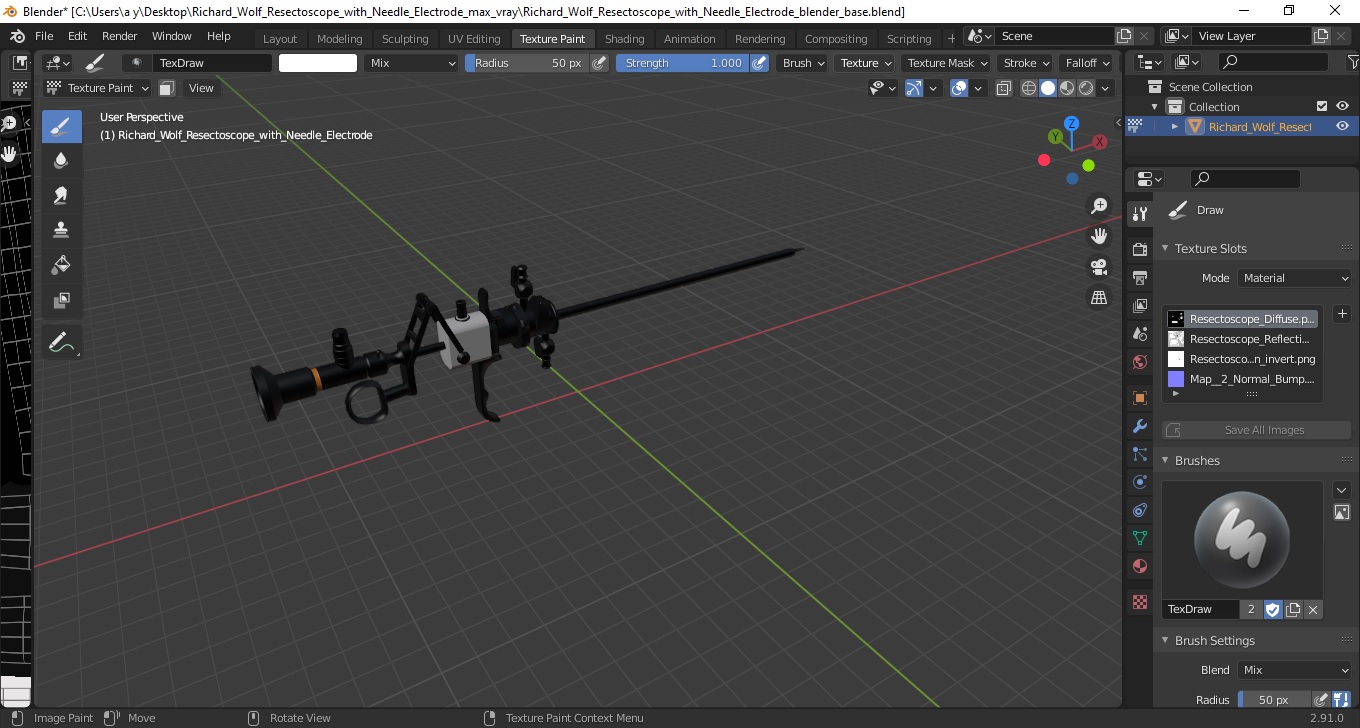
Task: Click the Strength slider in header
Action: coord(682,63)
